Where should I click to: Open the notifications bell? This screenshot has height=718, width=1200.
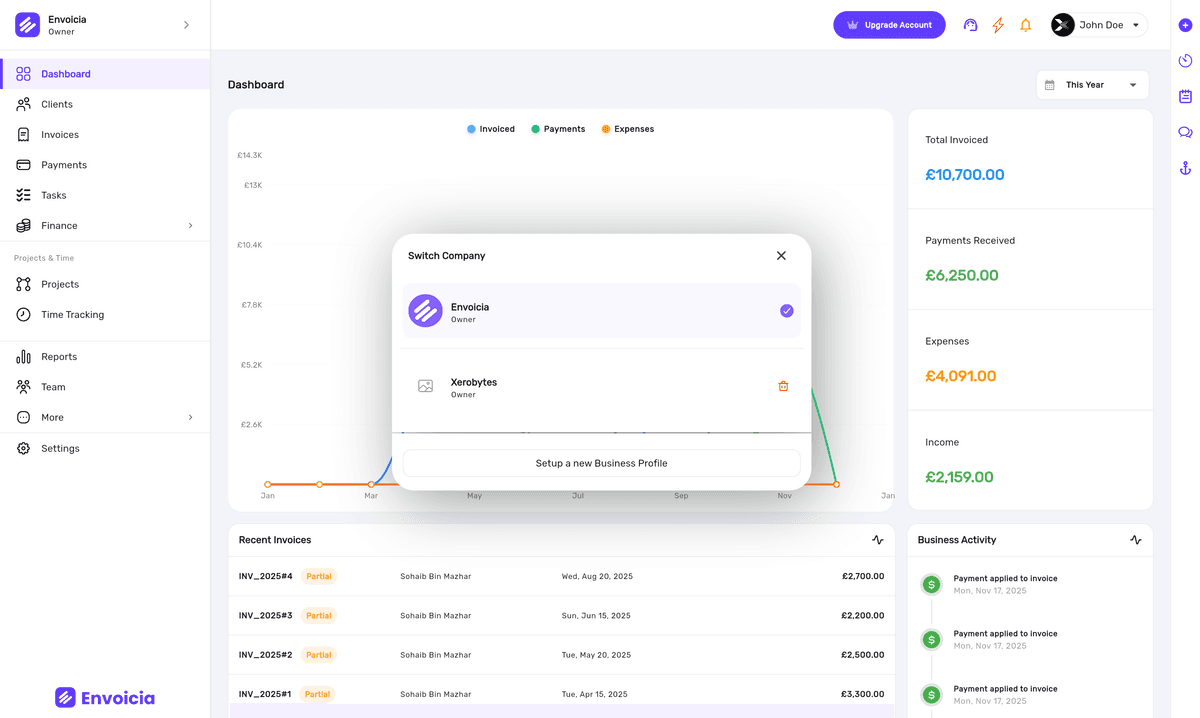pyautogui.click(x=1026, y=25)
